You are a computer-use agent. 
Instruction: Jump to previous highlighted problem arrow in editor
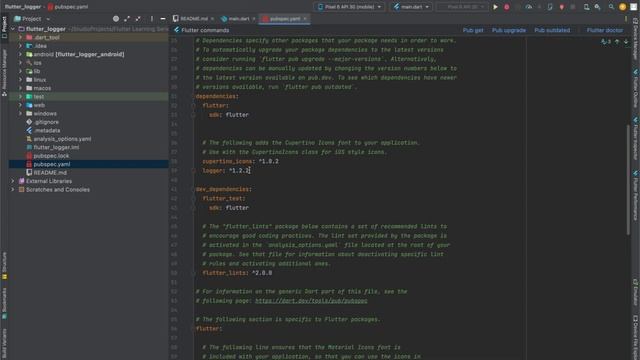click(x=617, y=41)
